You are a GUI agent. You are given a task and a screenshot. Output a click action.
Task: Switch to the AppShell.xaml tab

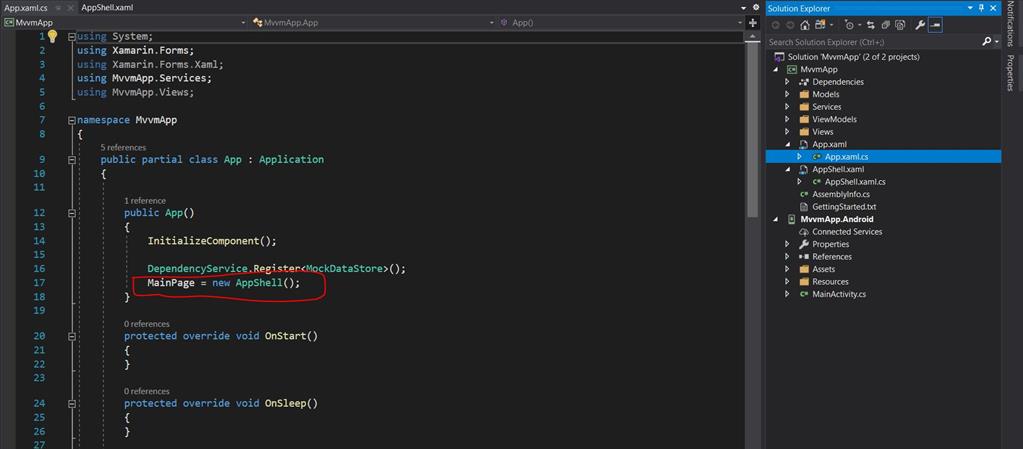pyautogui.click(x=107, y=8)
